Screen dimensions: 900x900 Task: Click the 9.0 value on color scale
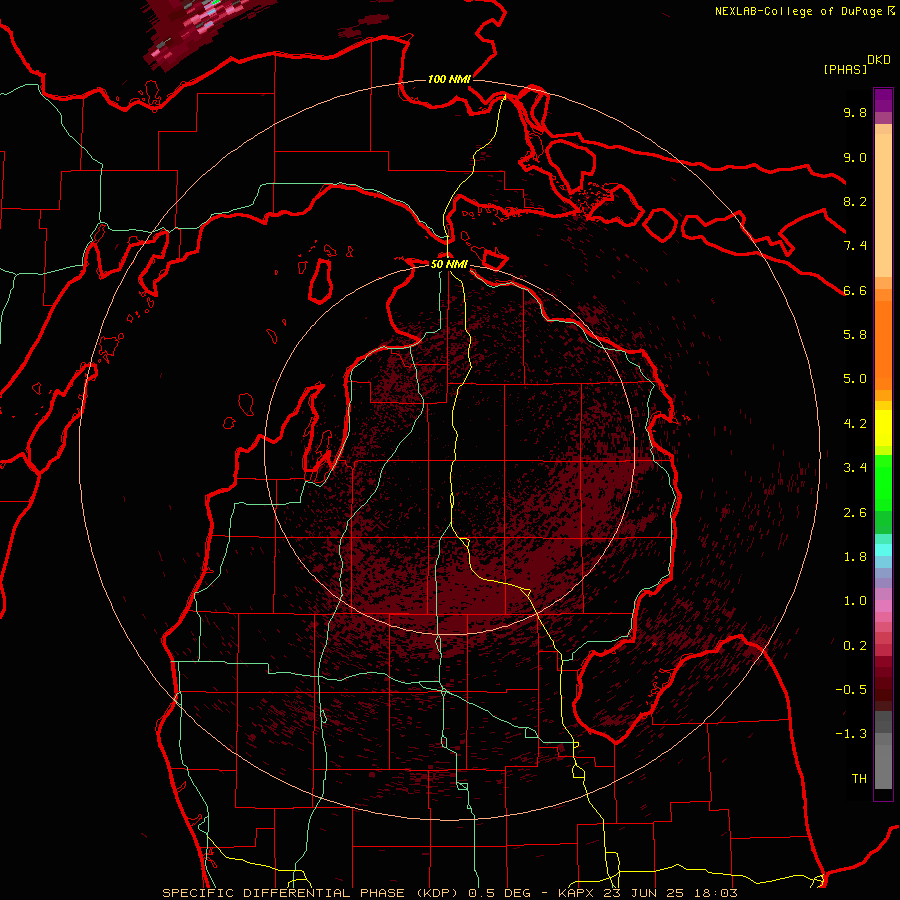coord(855,157)
